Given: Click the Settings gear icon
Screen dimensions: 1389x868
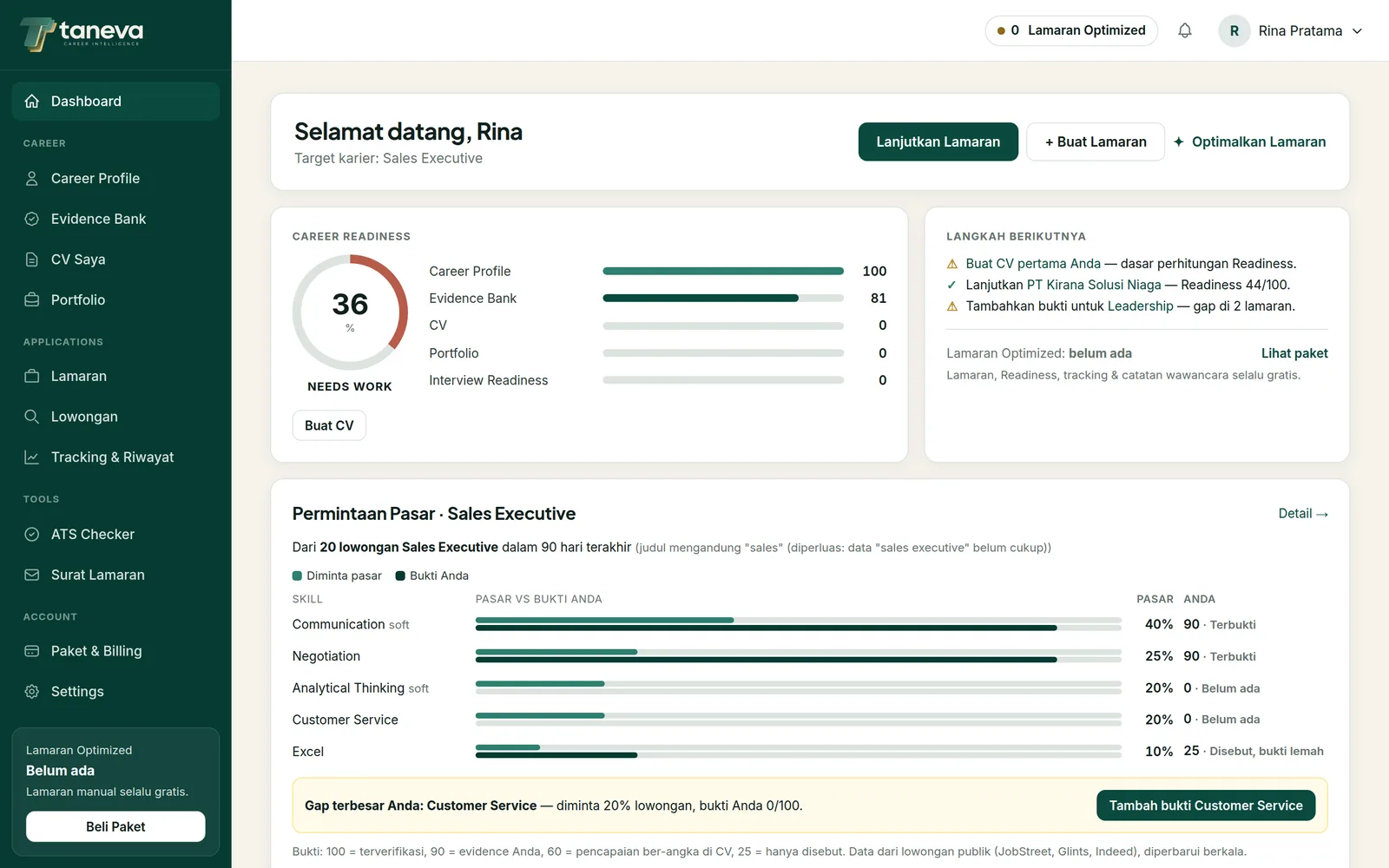Looking at the screenshot, I should (x=32, y=692).
